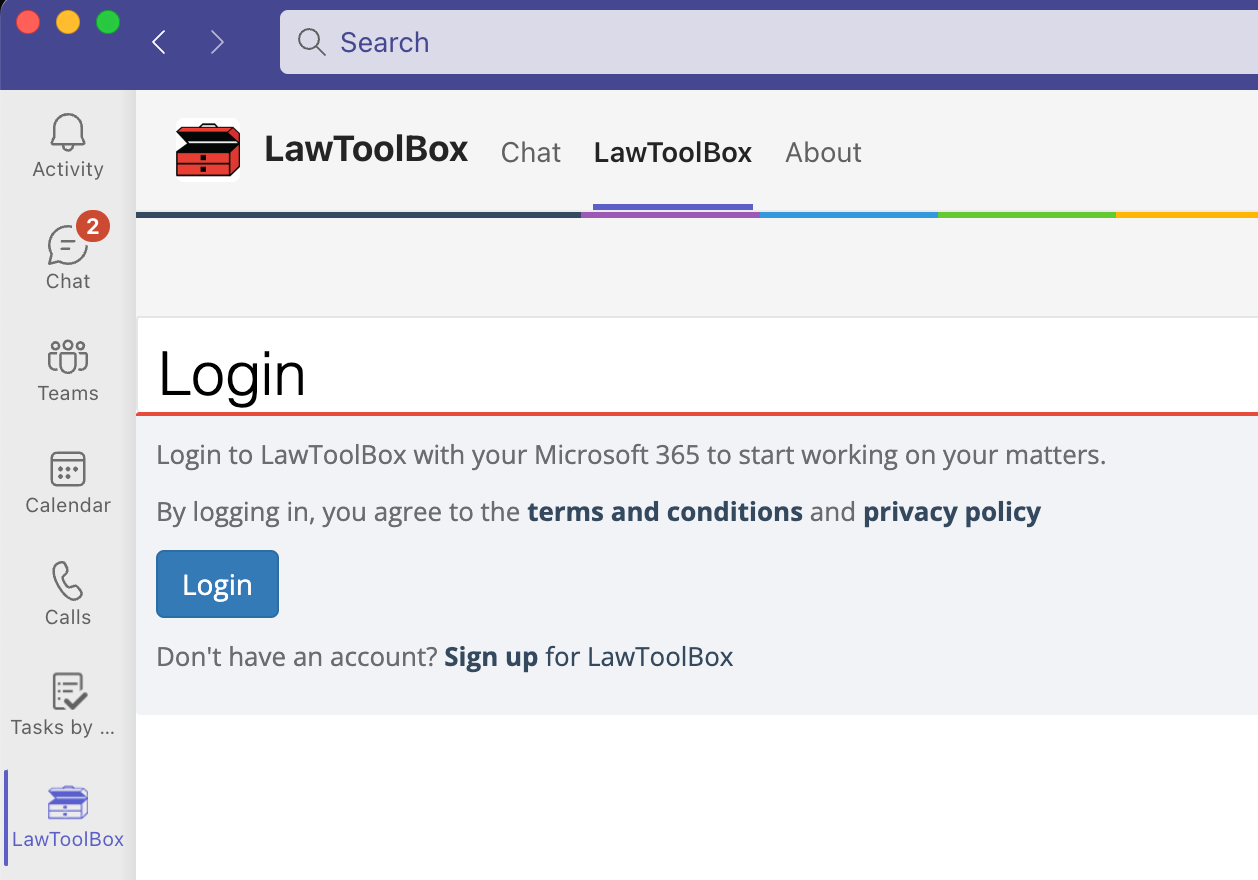Click the red close window button
This screenshot has width=1258, height=880.
28,22
